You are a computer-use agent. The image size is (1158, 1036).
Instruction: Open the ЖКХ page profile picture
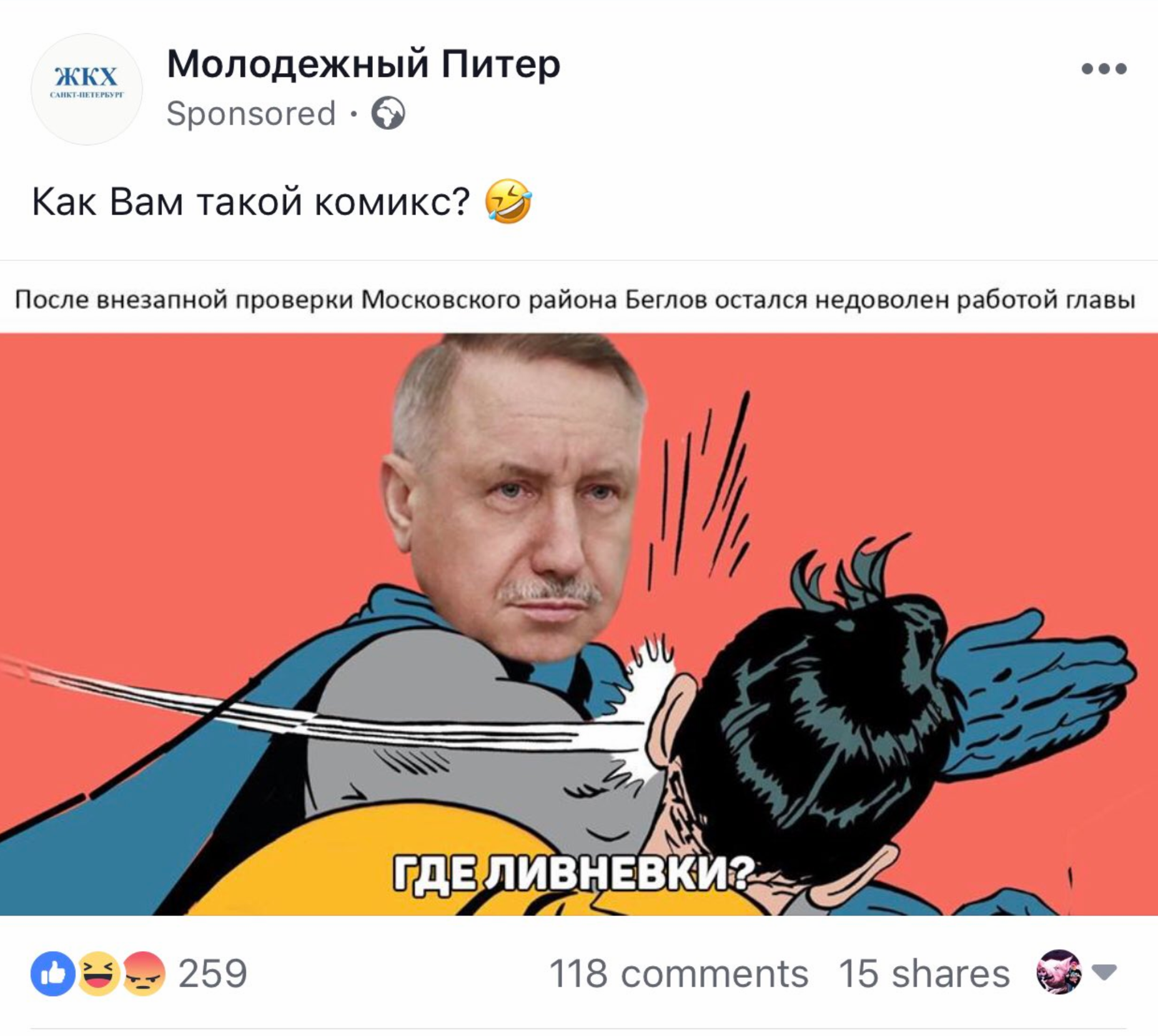[x=87, y=90]
